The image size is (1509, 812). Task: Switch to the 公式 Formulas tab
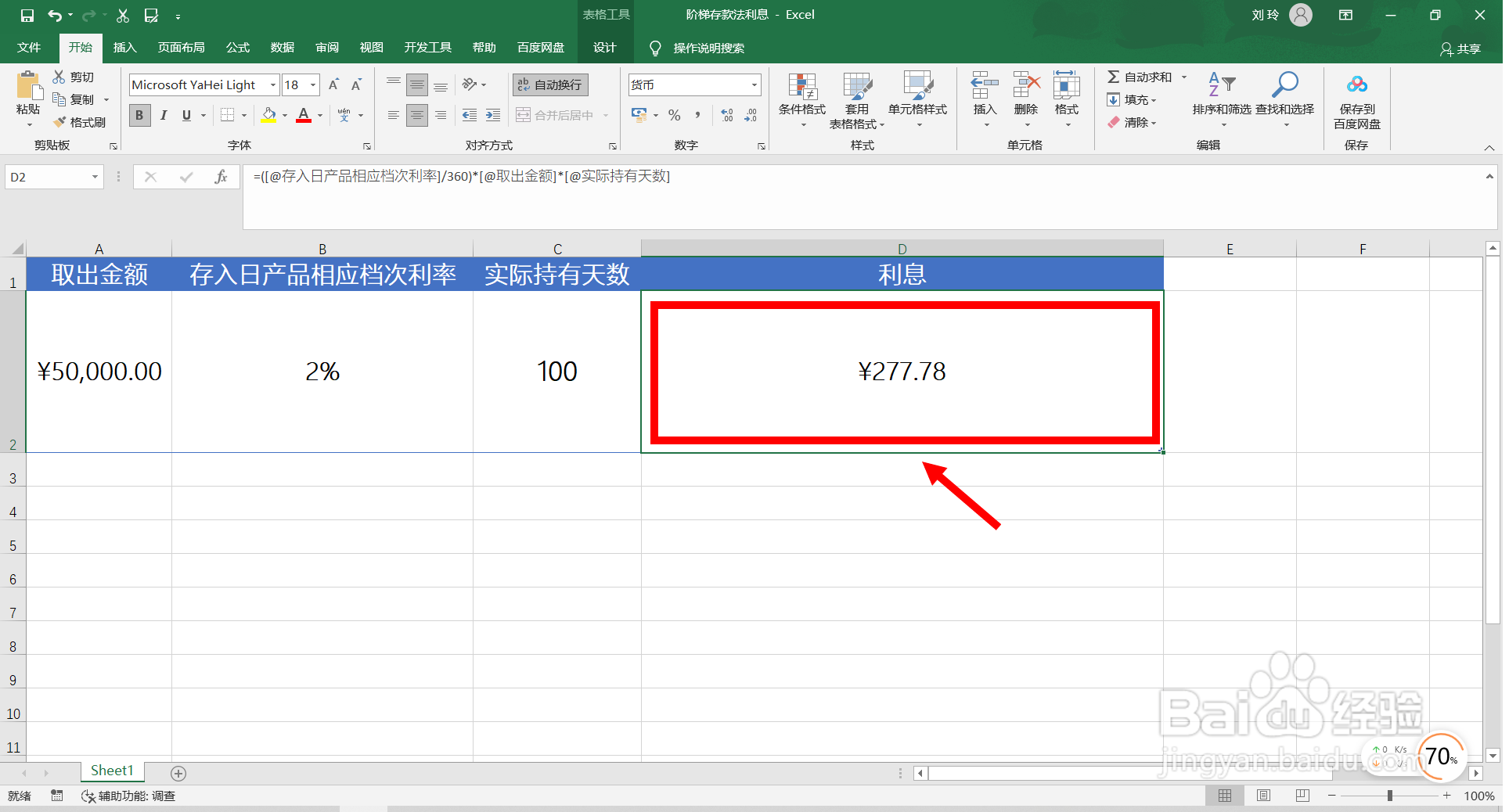[x=238, y=48]
